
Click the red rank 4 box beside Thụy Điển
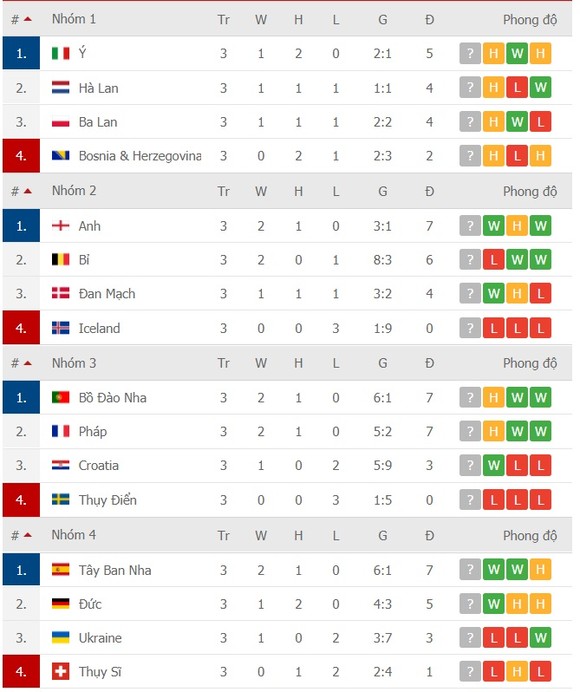click(x=21, y=500)
